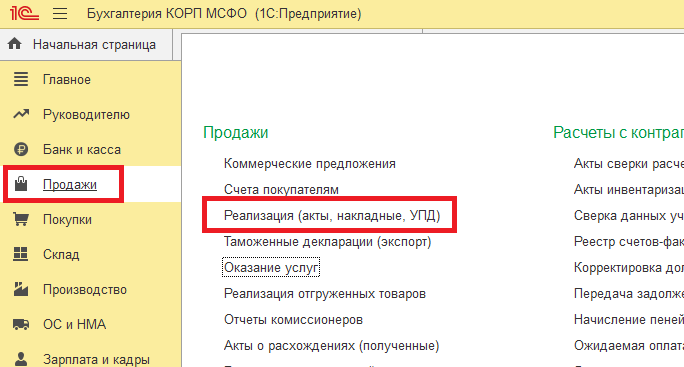Open Отчеты комиссионеров link

click(x=293, y=320)
